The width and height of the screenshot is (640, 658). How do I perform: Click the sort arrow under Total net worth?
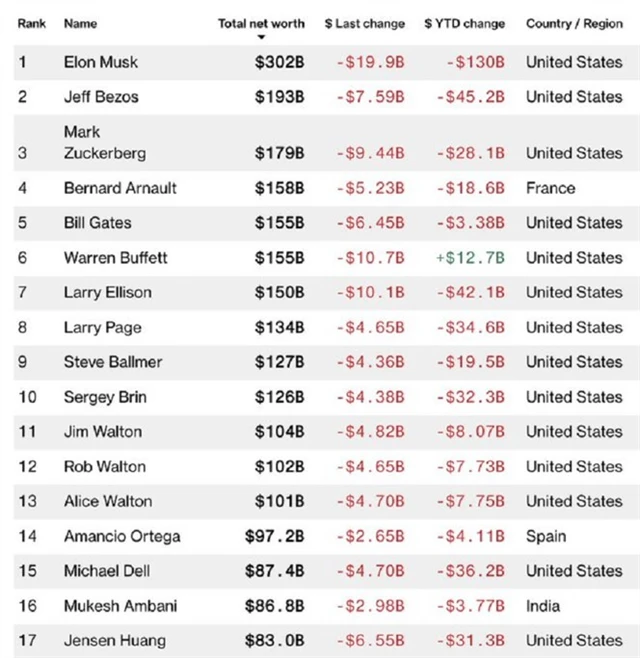click(x=261, y=37)
